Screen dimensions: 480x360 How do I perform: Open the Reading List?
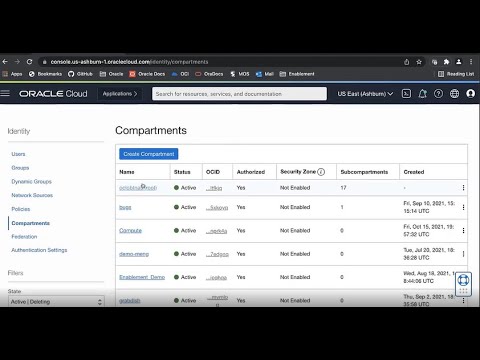point(456,74)
